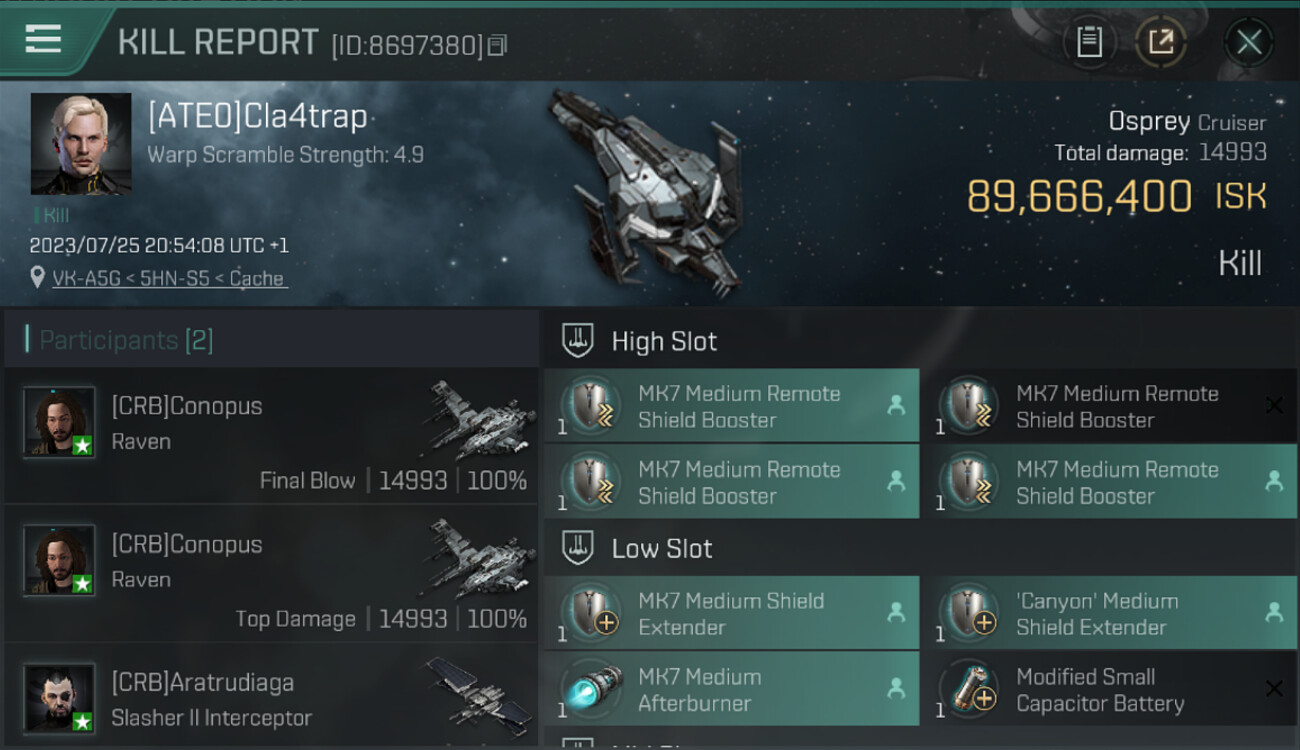Click the Low Slot section icon
The height and width of the screenshot is (750, 1300).
(577, 548)
